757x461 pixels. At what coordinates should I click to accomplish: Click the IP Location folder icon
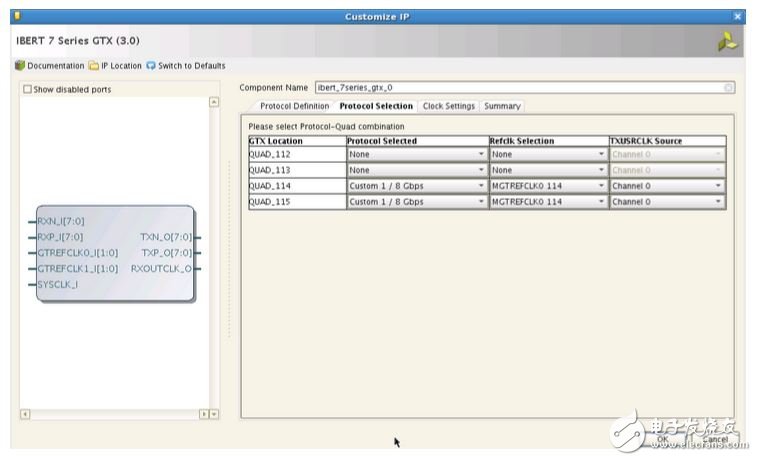point(93,66)
